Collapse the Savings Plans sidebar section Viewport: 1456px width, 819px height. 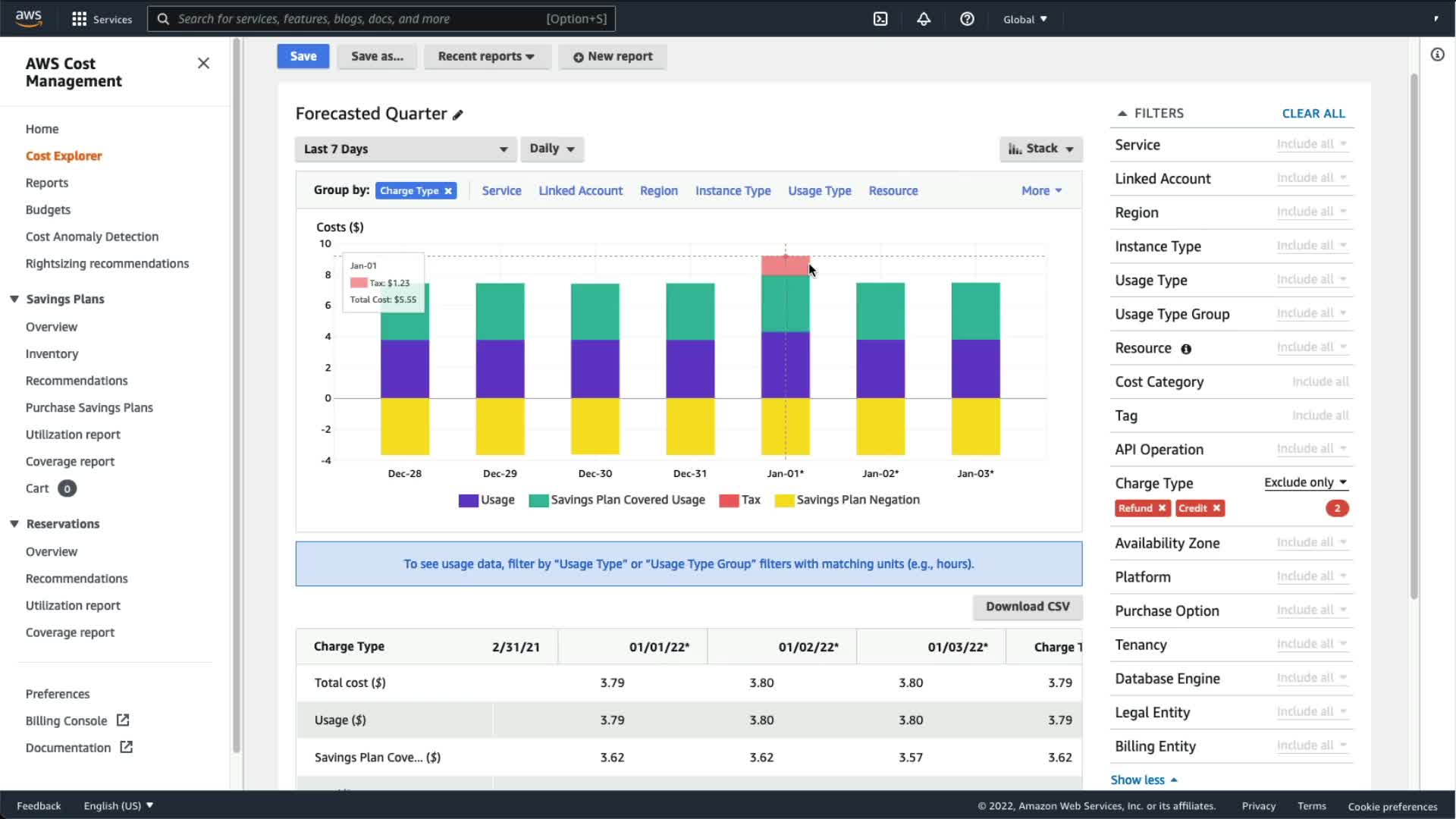(14, 299)
